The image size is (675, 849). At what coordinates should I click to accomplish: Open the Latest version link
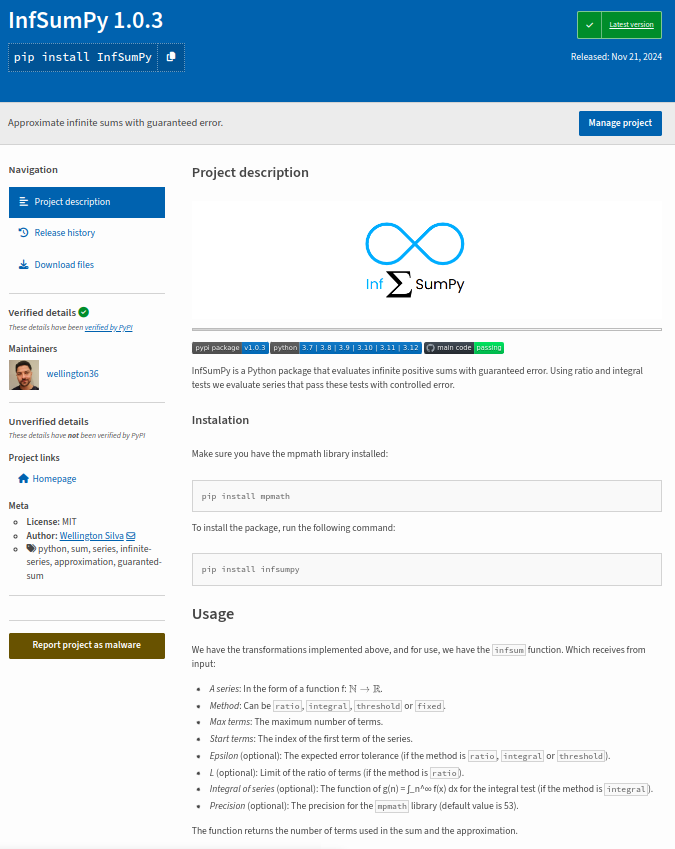pyautogui.click(x=631, y=25)
